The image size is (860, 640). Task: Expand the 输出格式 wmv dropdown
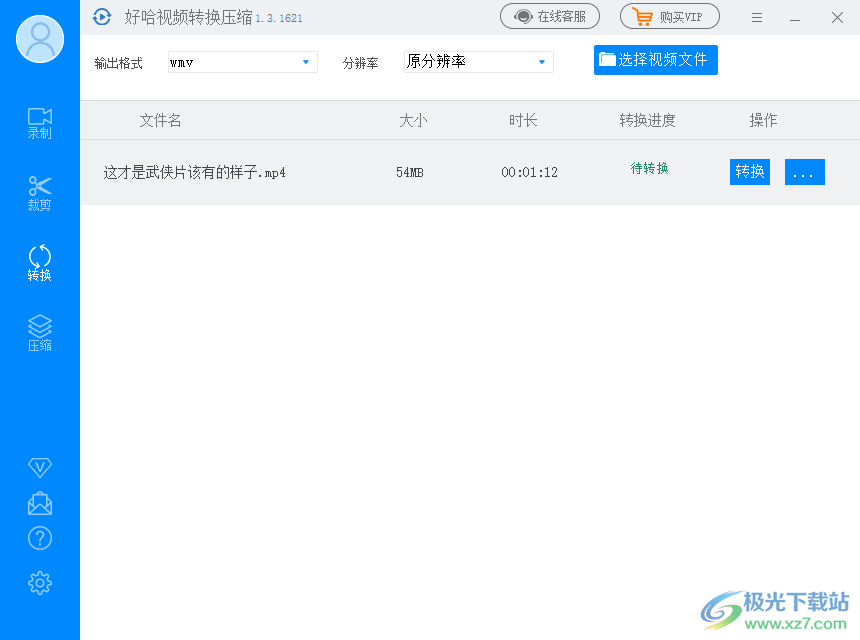(242, 62)
